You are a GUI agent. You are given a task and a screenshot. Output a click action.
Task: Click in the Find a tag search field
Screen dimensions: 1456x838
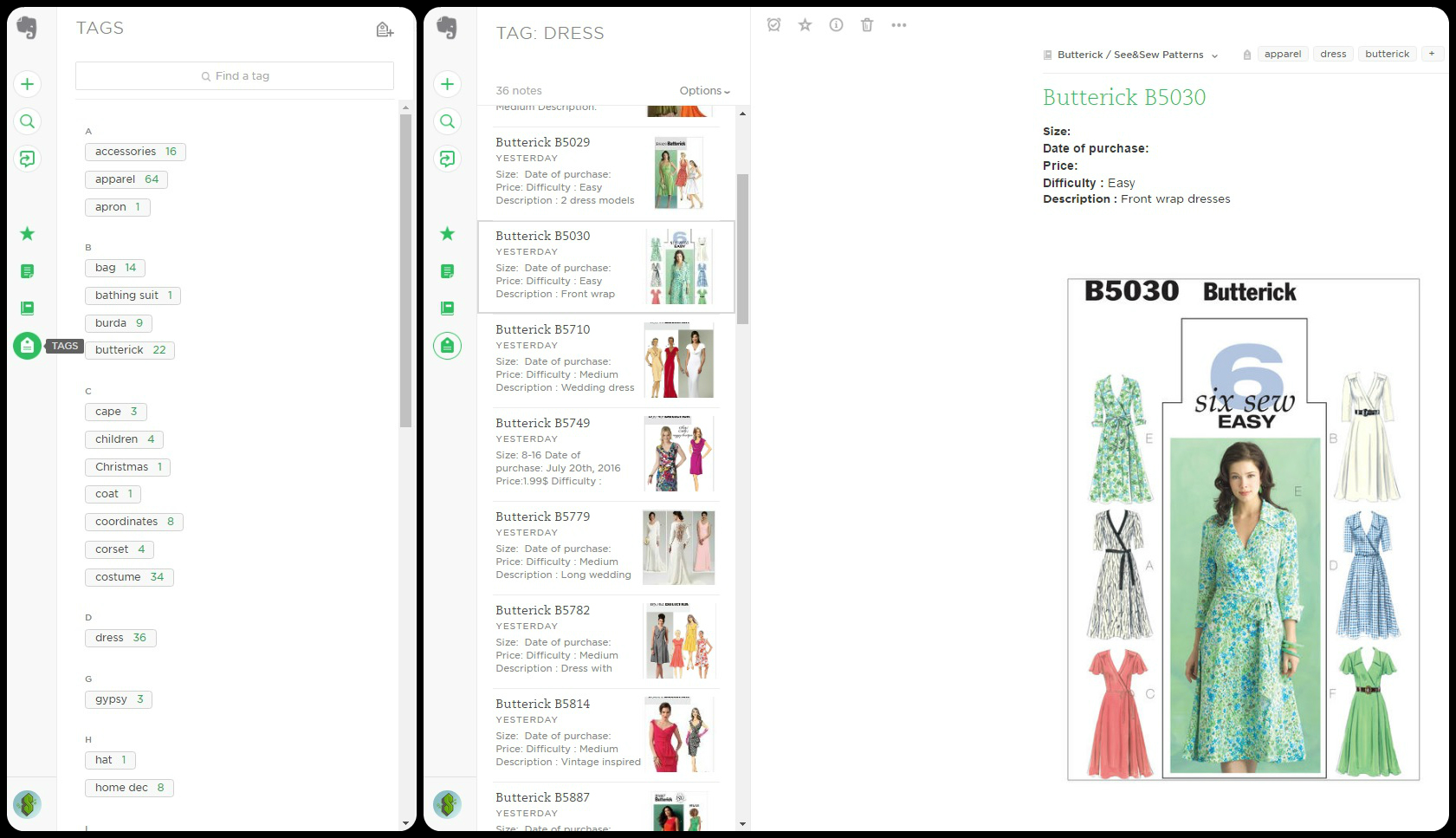(235, 76)
